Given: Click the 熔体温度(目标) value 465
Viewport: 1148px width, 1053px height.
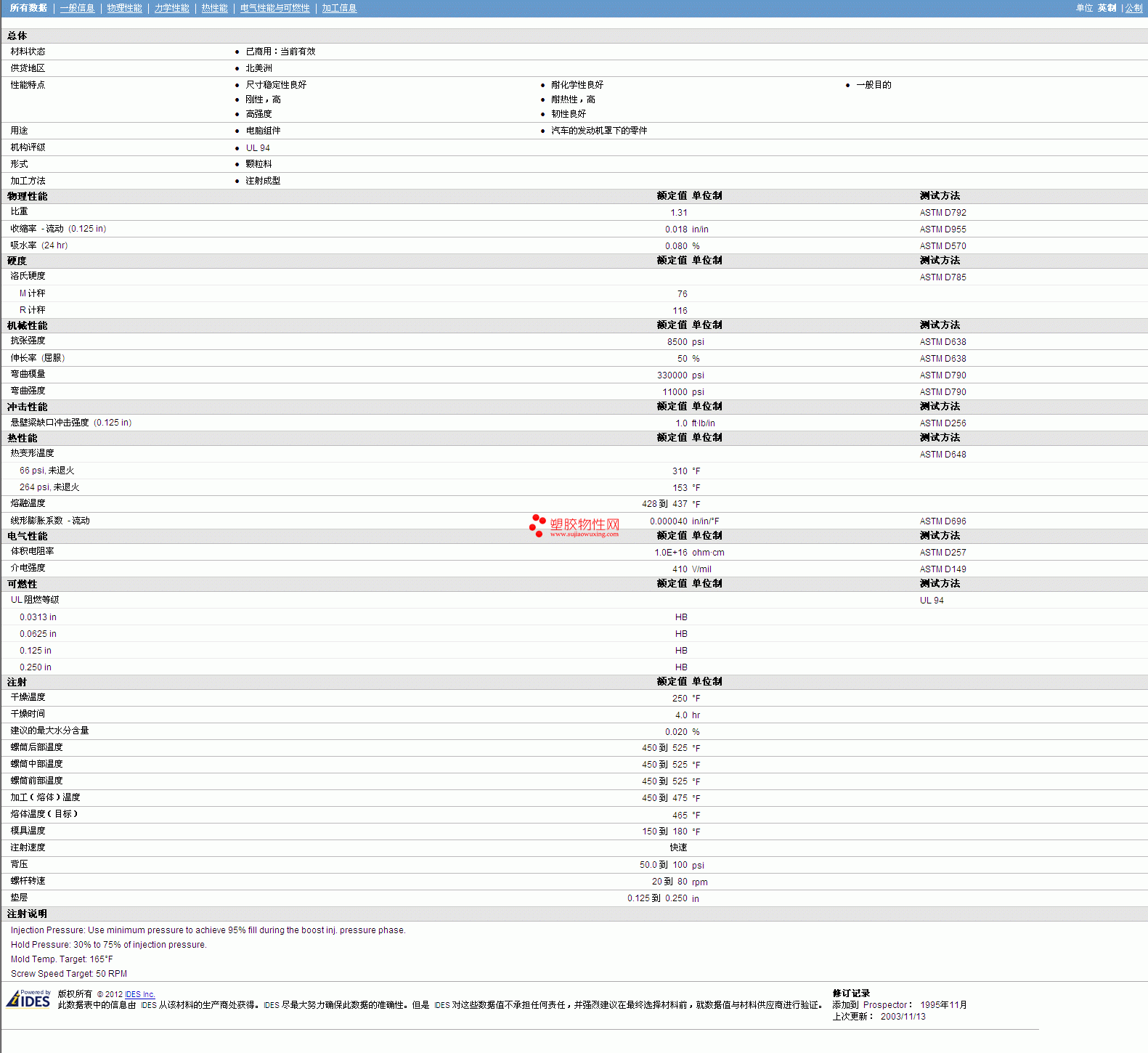Looking at the screenshot, I should point(680,816).
